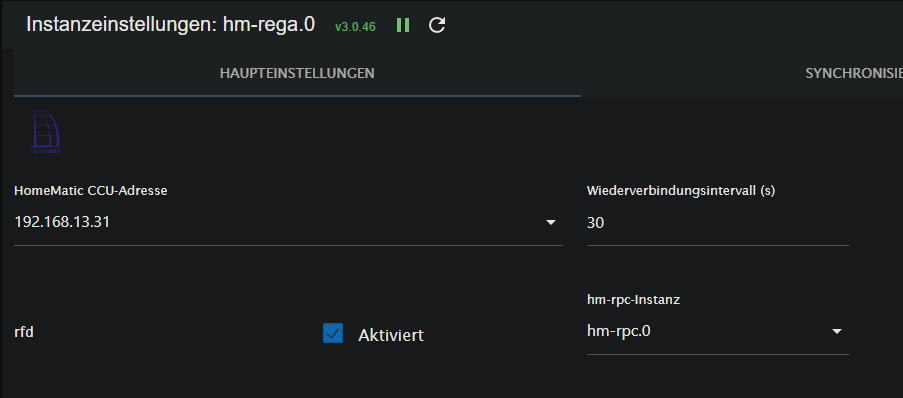Click the HomeMatic CCU-Adresse field label
This screenshot has height=398, width=903.
pos(90,191)
